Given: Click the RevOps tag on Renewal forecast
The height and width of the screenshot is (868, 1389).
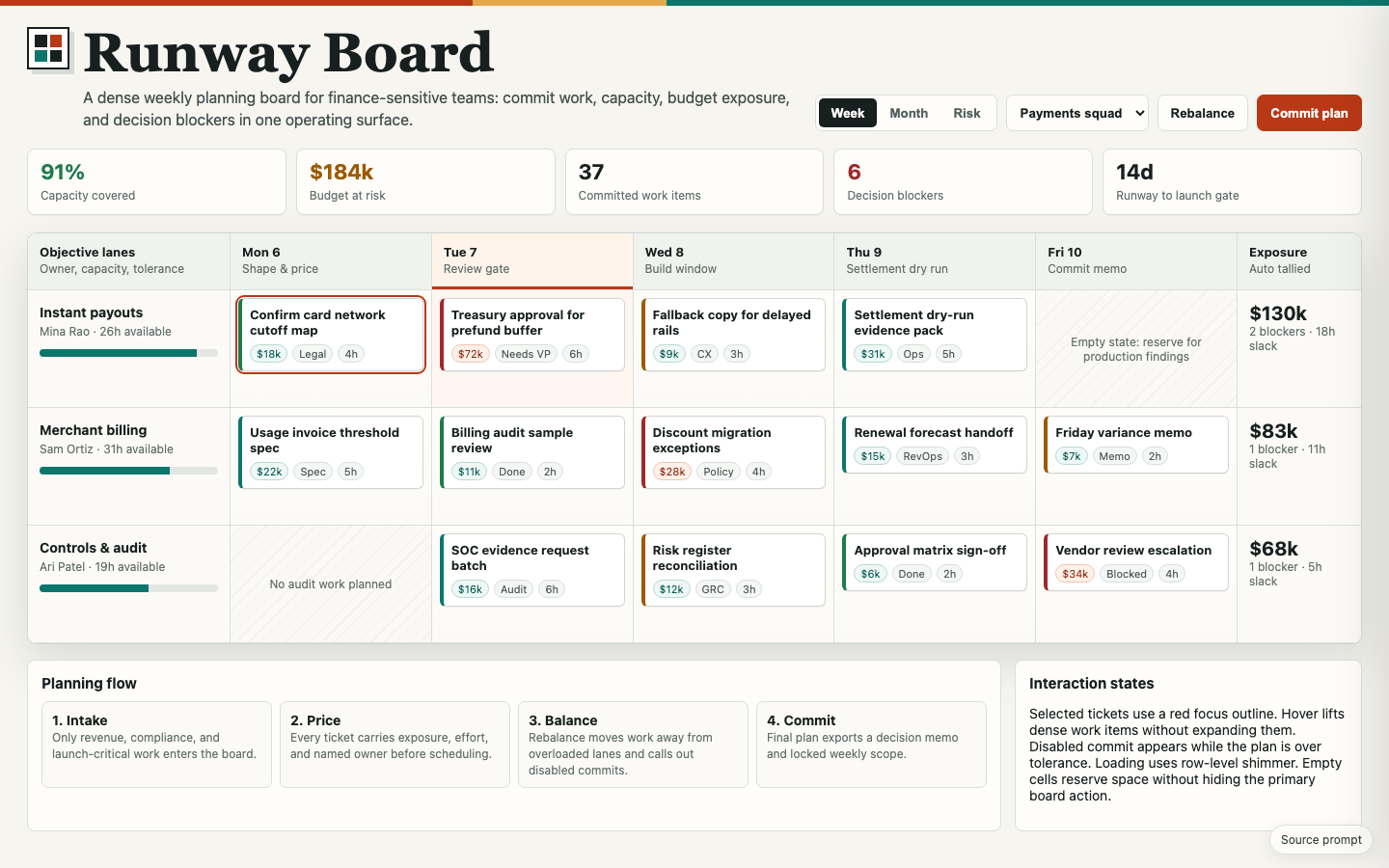Looking at the screenshot, I should tap(923, 456).
